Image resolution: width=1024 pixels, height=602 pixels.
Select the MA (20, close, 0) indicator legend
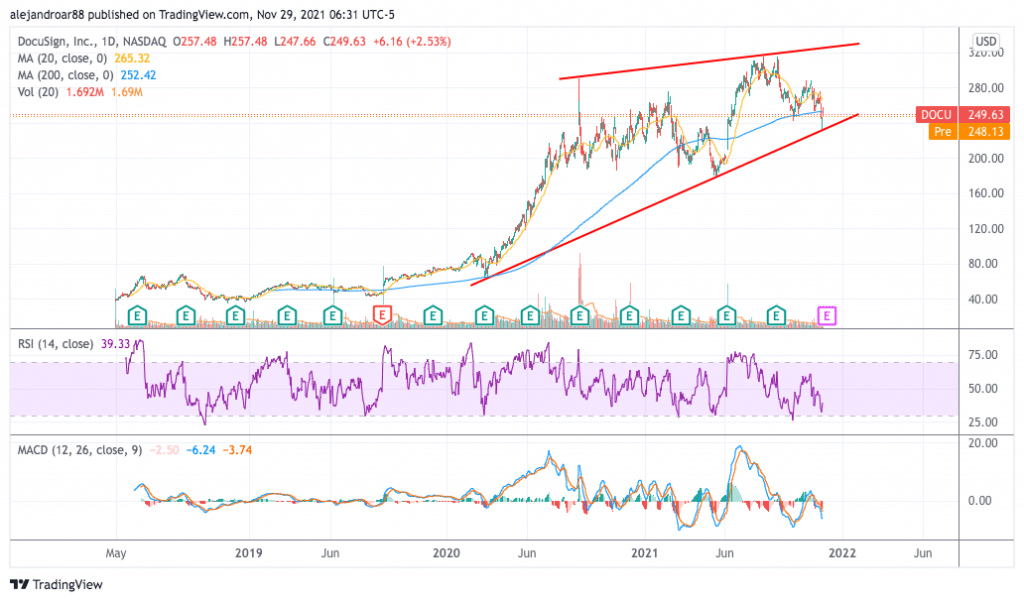coord(63,58)
